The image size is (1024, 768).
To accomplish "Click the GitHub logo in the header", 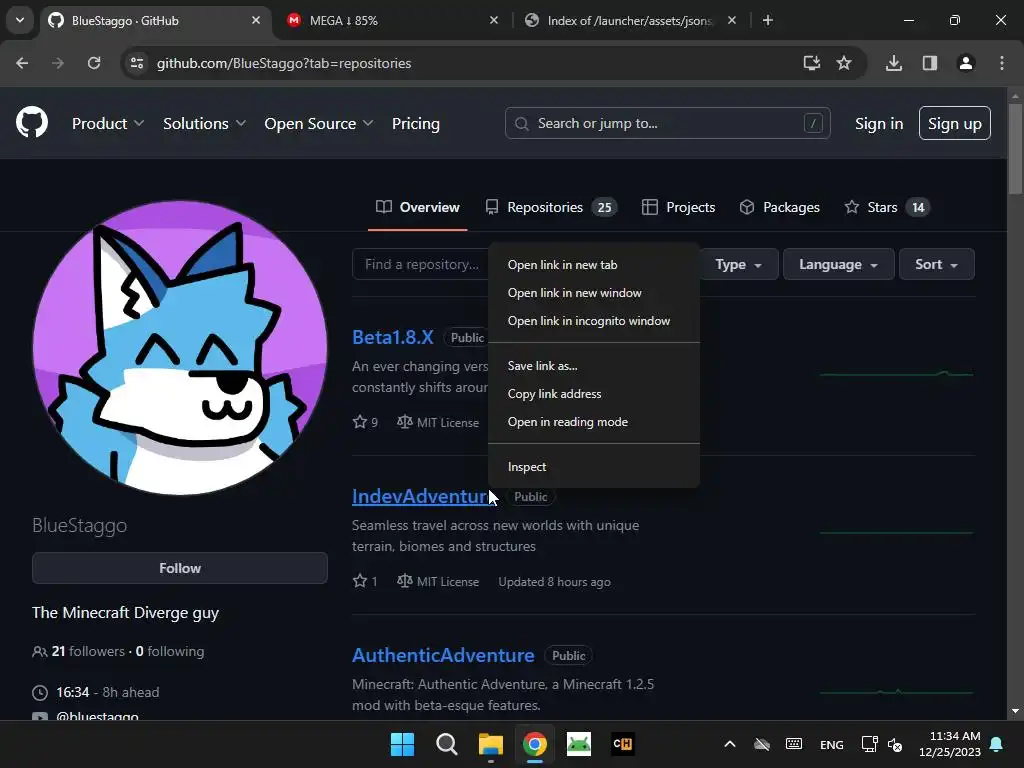I will pos(31,123).
